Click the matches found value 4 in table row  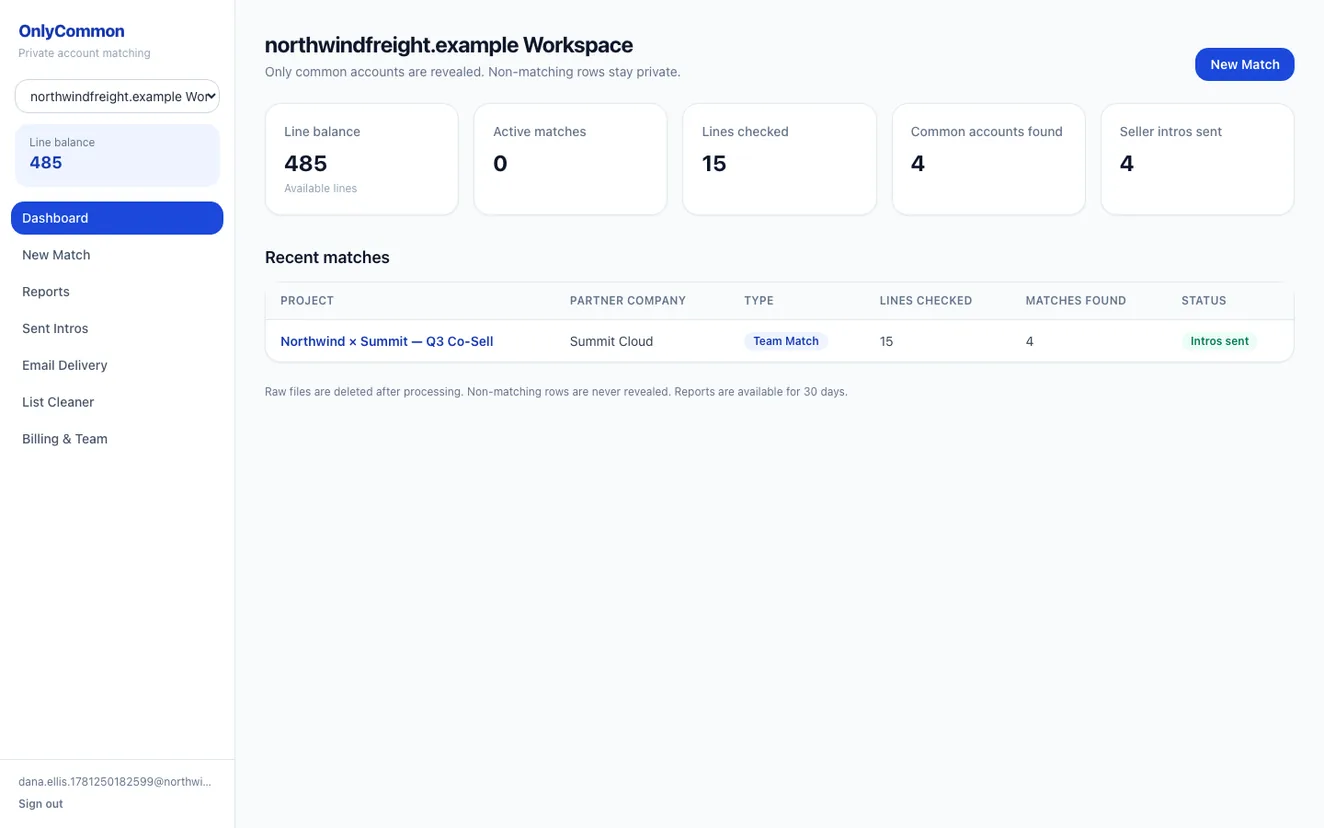pyautogui.click(x=1030, y=341)
